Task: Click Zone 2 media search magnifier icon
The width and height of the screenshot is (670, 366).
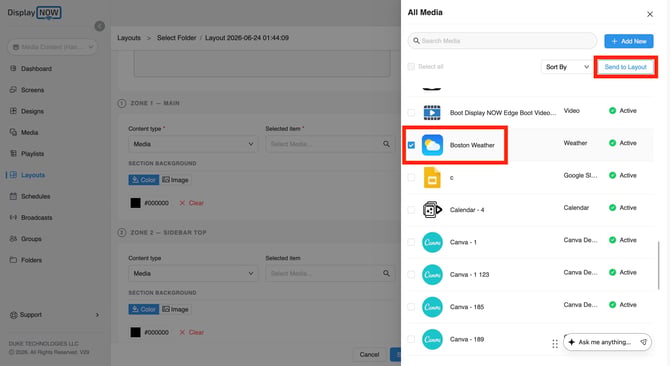Action: tap(386, 273)
